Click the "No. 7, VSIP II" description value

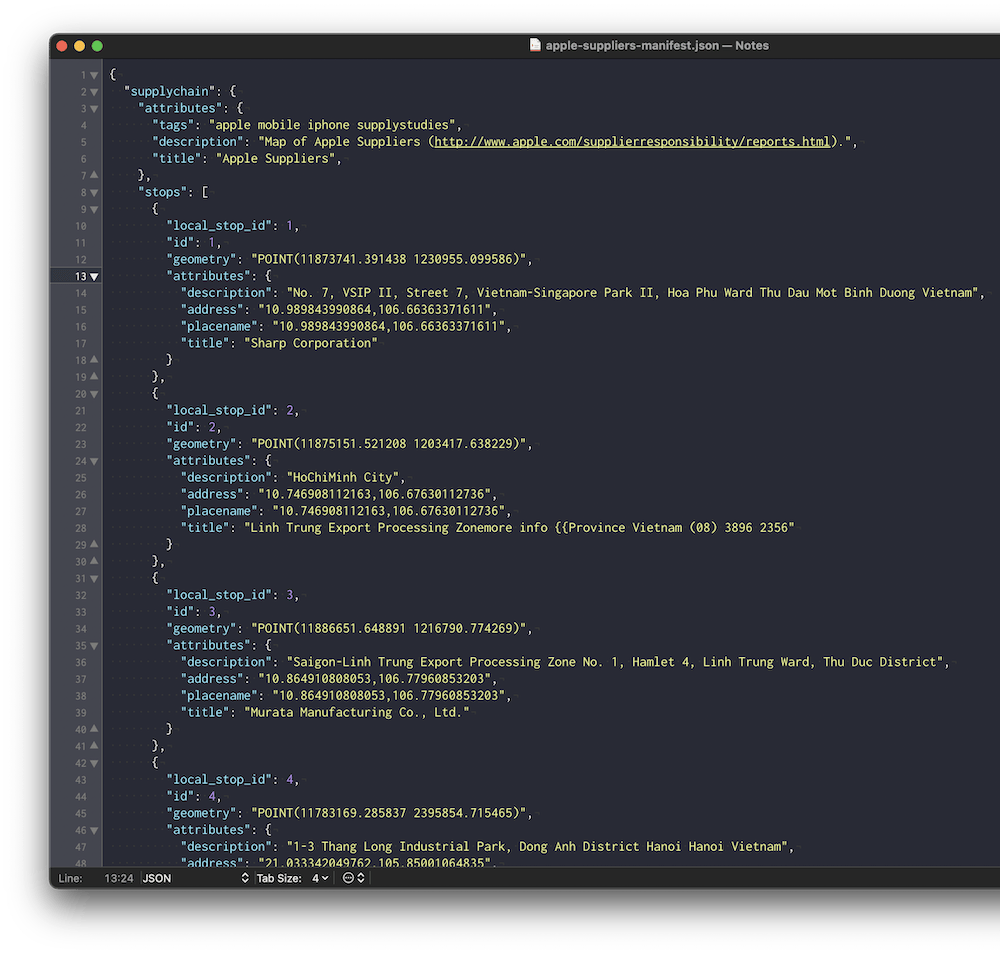coord(632,293)
